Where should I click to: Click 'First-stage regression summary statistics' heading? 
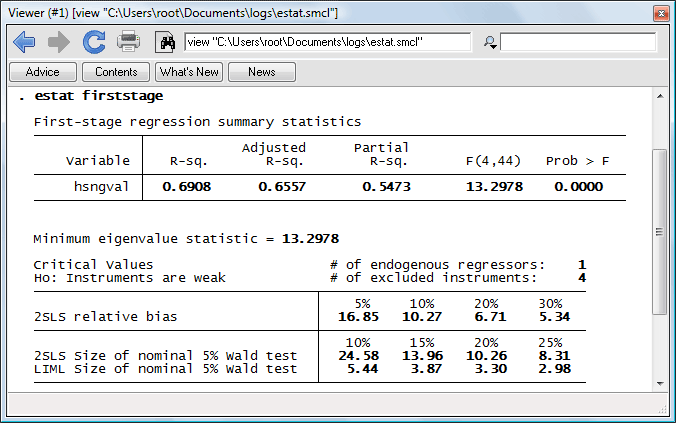tap(197, 122)
